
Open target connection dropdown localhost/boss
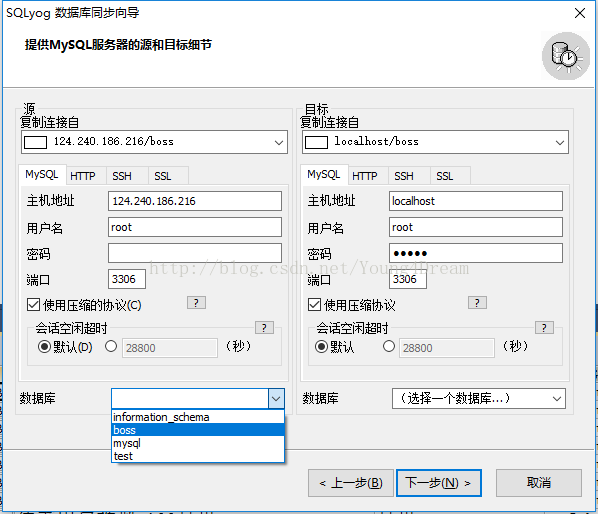tap(435, 142)
